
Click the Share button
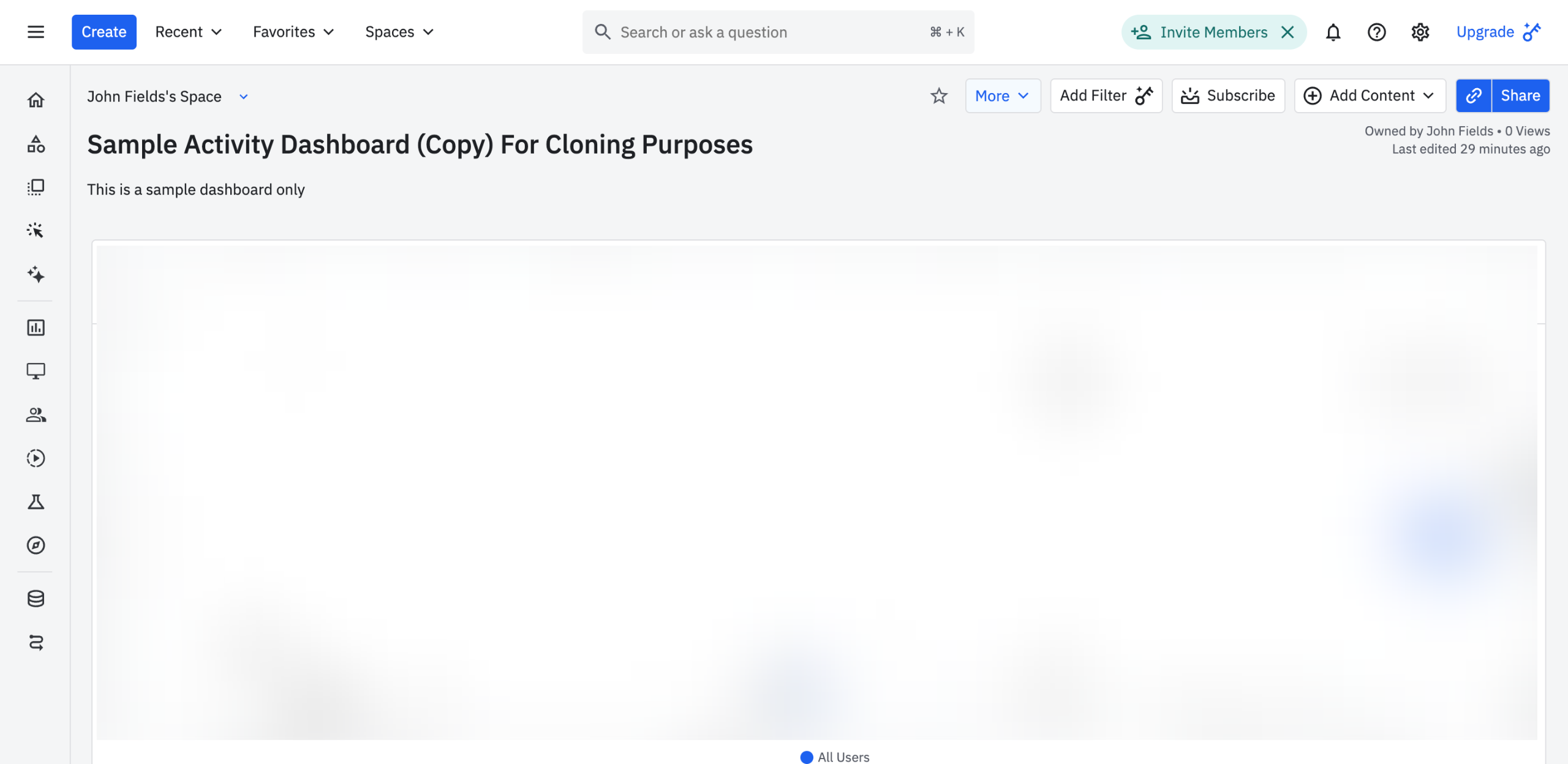pos(1520,95)
